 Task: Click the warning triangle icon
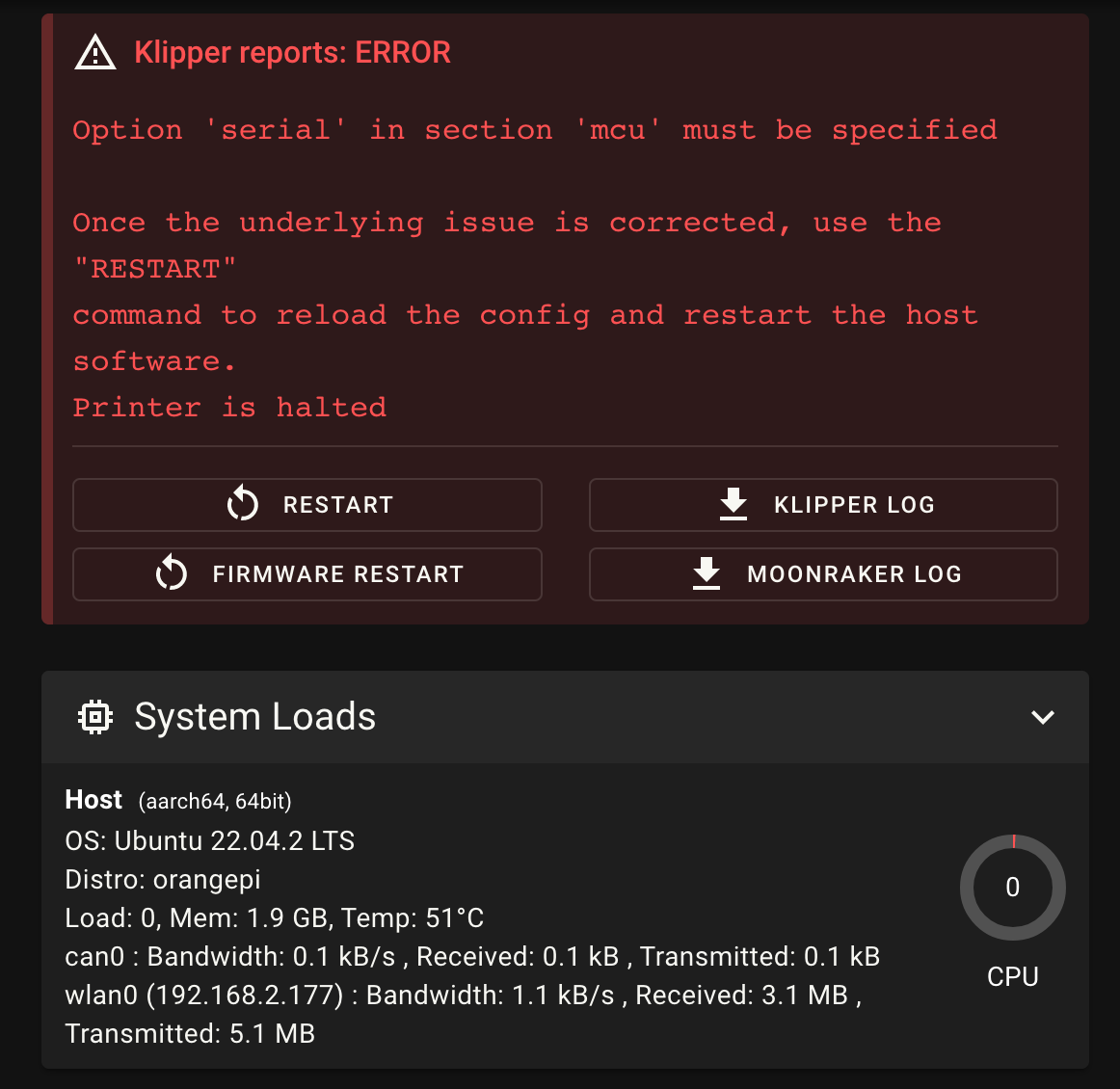click(x=95, y=54)
